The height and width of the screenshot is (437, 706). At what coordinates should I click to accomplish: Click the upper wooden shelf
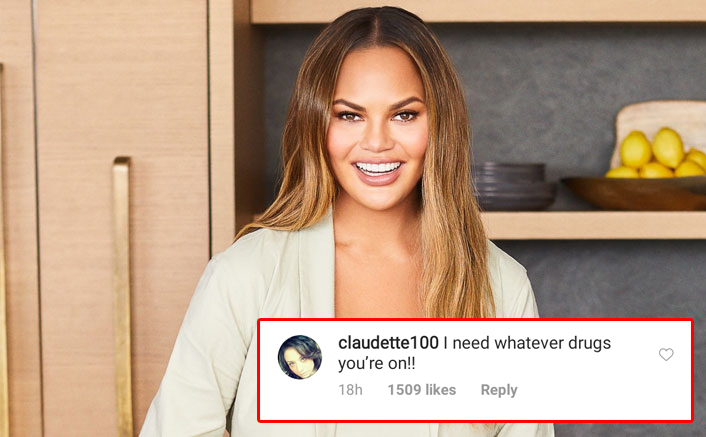click(477, 11)
